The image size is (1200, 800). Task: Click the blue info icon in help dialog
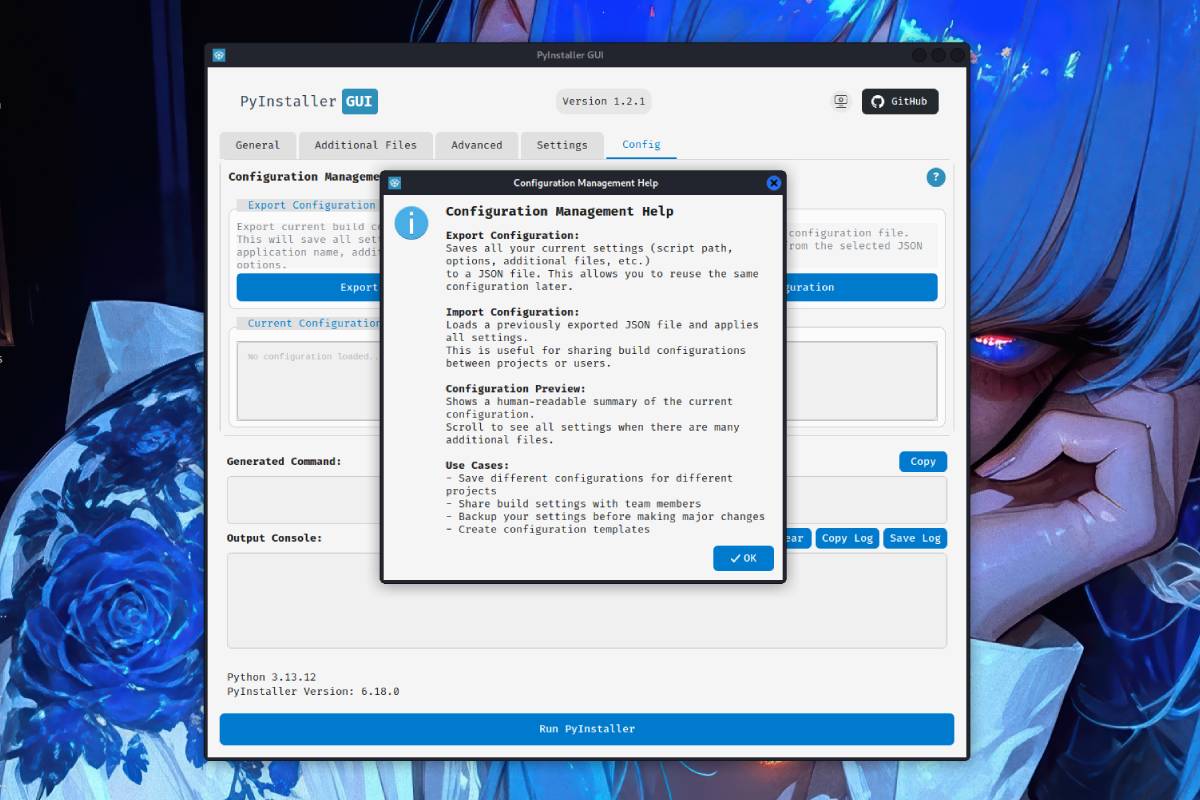pyautogui.click(x=411, y=222)
